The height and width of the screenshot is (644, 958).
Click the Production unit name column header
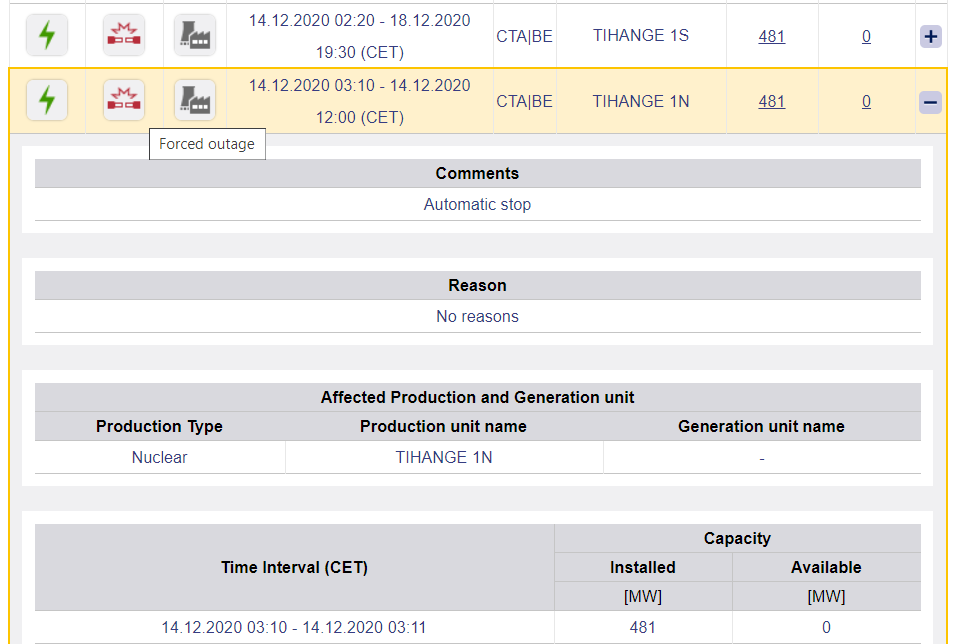tap(443, 427)
